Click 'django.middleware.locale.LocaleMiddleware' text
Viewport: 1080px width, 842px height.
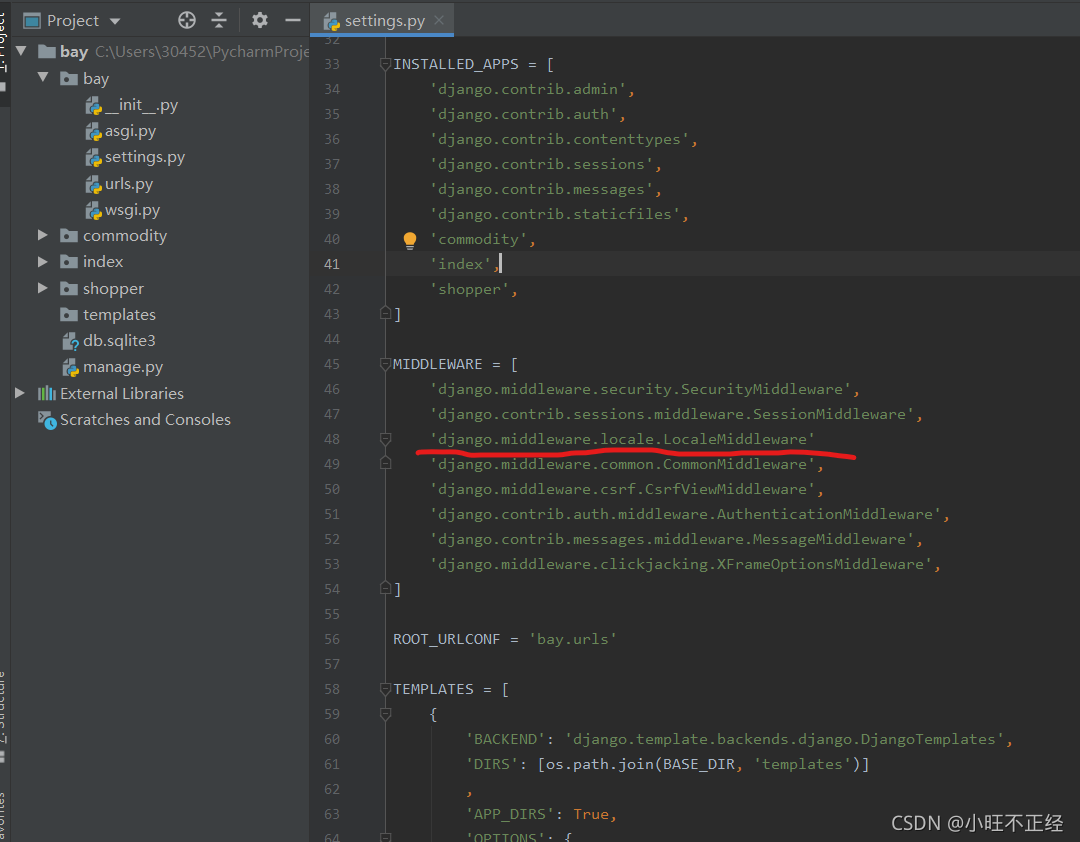point(623,439)
